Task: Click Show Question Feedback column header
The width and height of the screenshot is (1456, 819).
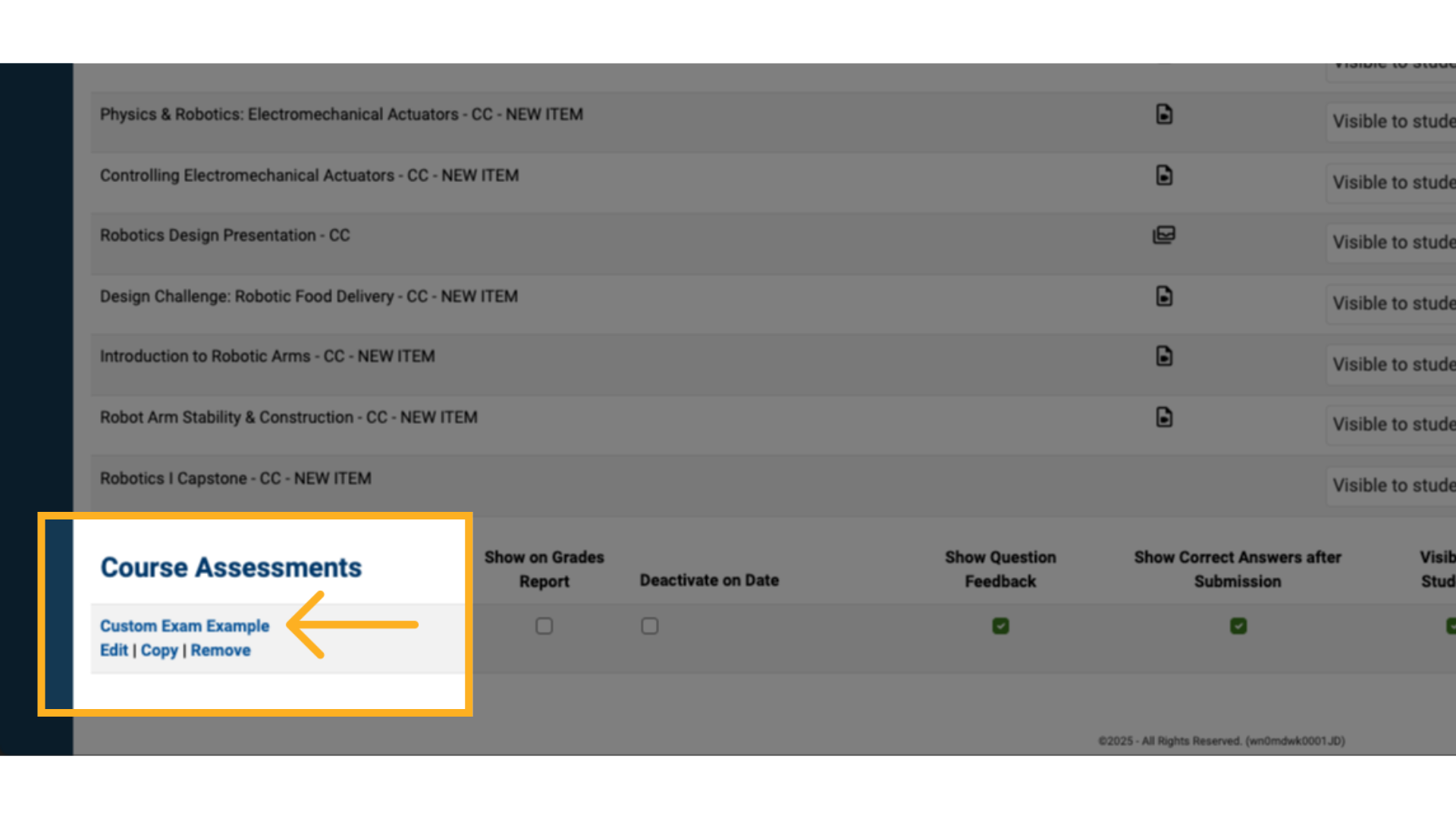Action: 1000,570
